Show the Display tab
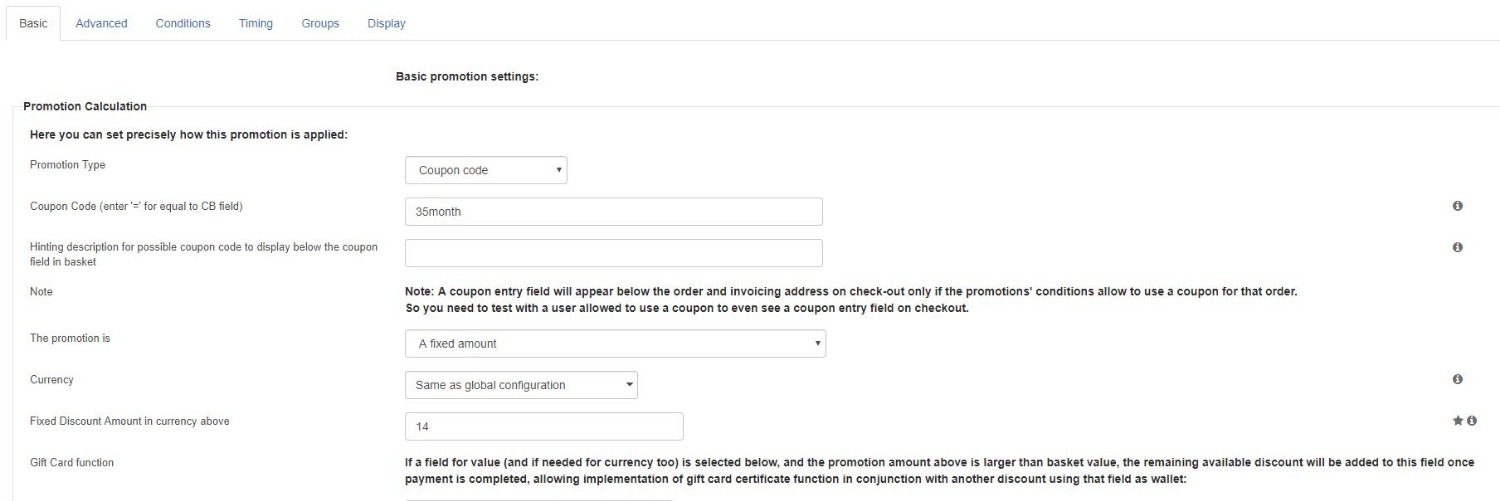The width and height of the screenshot is (1500, 501). point(386,24)
